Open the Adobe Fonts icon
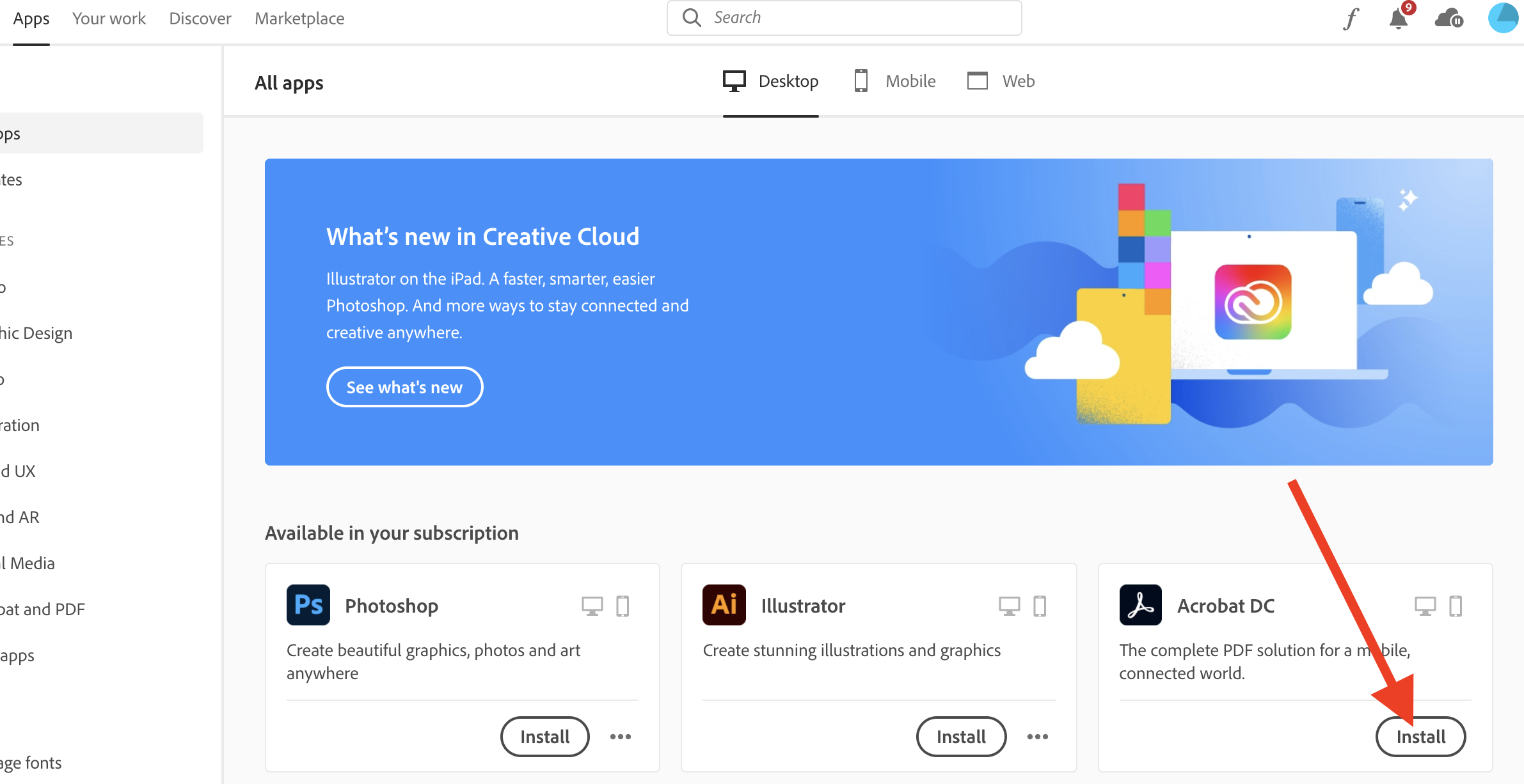This screenshot has height=784, width=1524. [1350, 18]
